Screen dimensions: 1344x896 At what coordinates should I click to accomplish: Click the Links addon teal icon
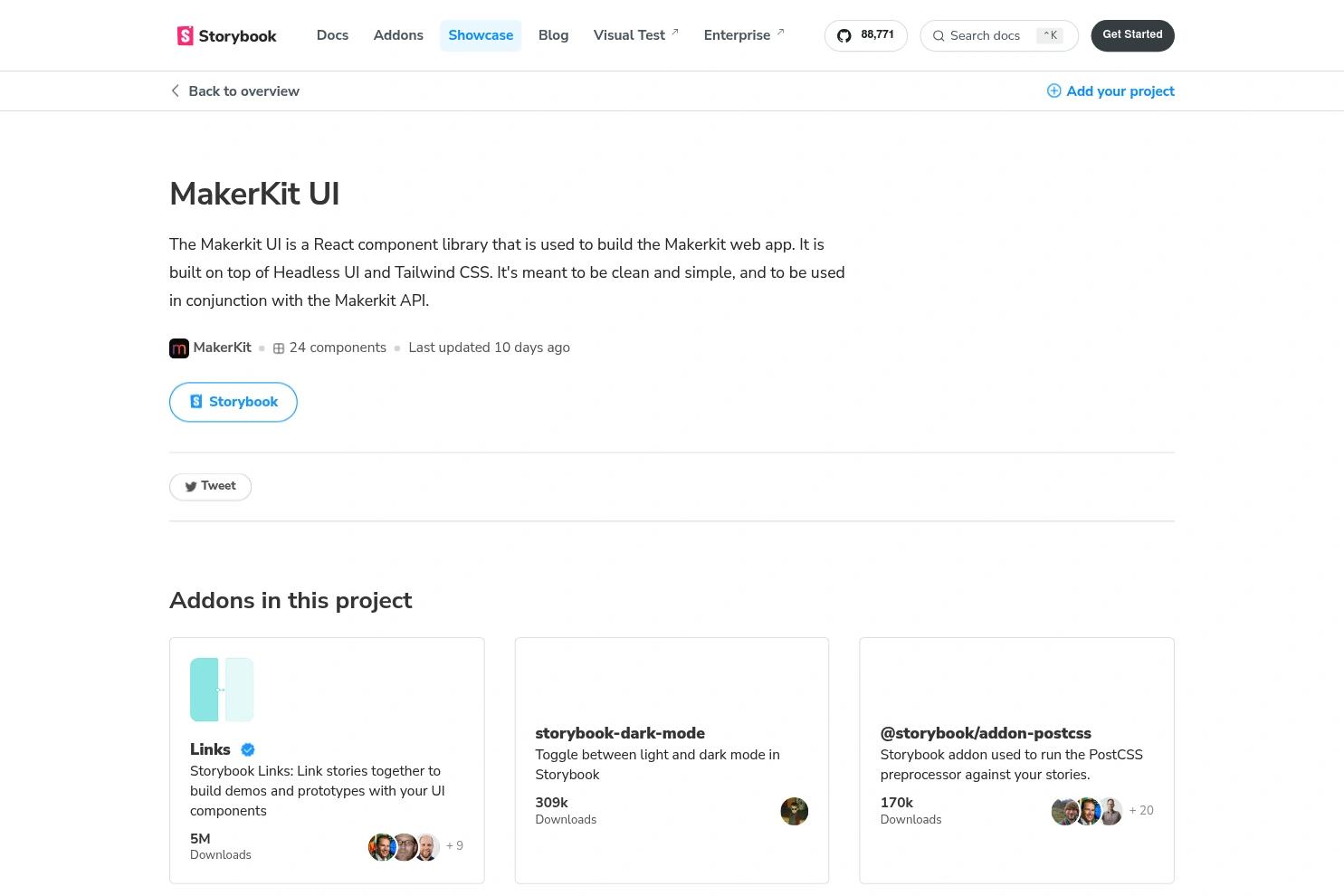coord(222,690)
